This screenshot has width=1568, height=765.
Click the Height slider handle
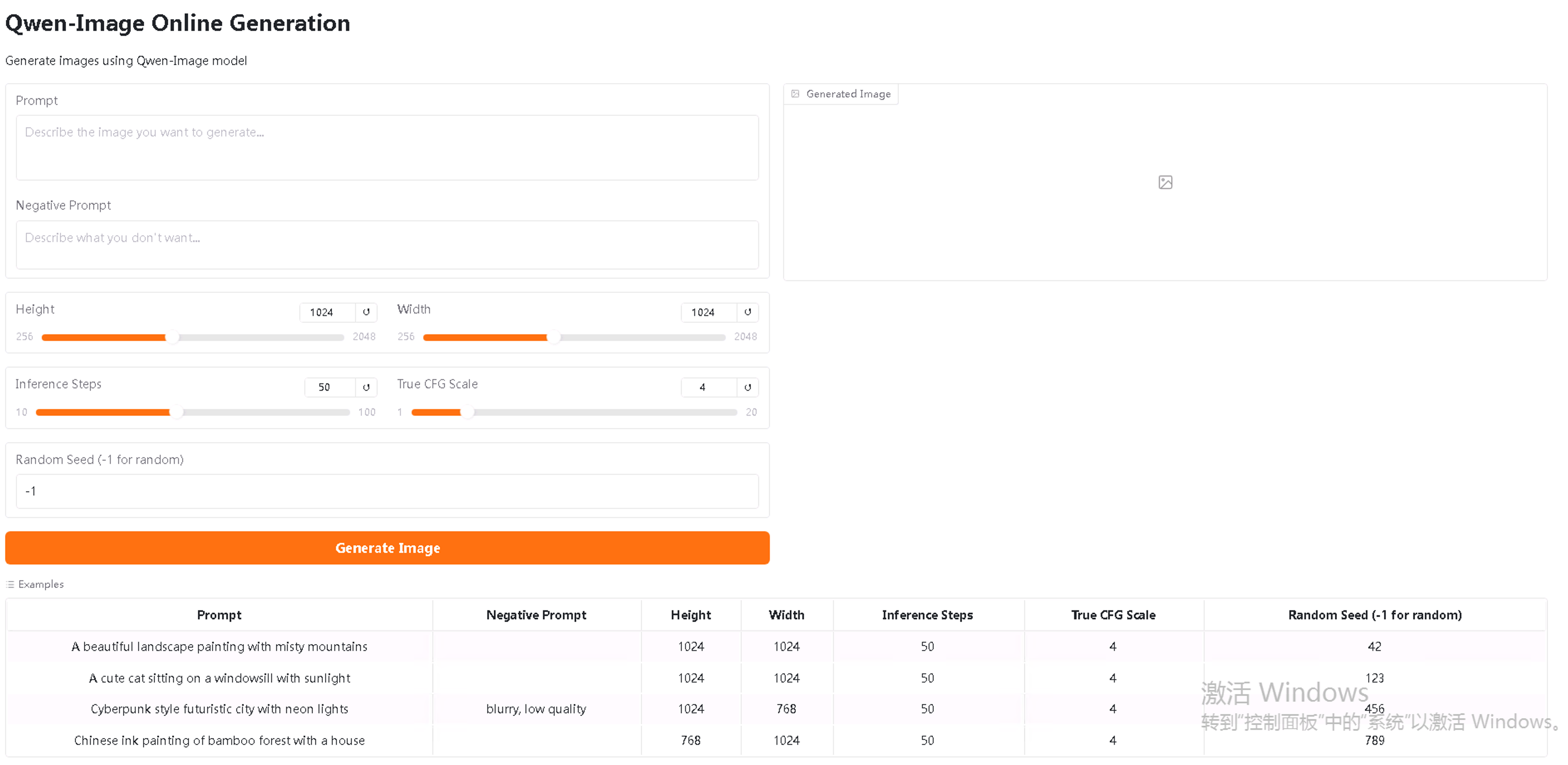point(173,337)
